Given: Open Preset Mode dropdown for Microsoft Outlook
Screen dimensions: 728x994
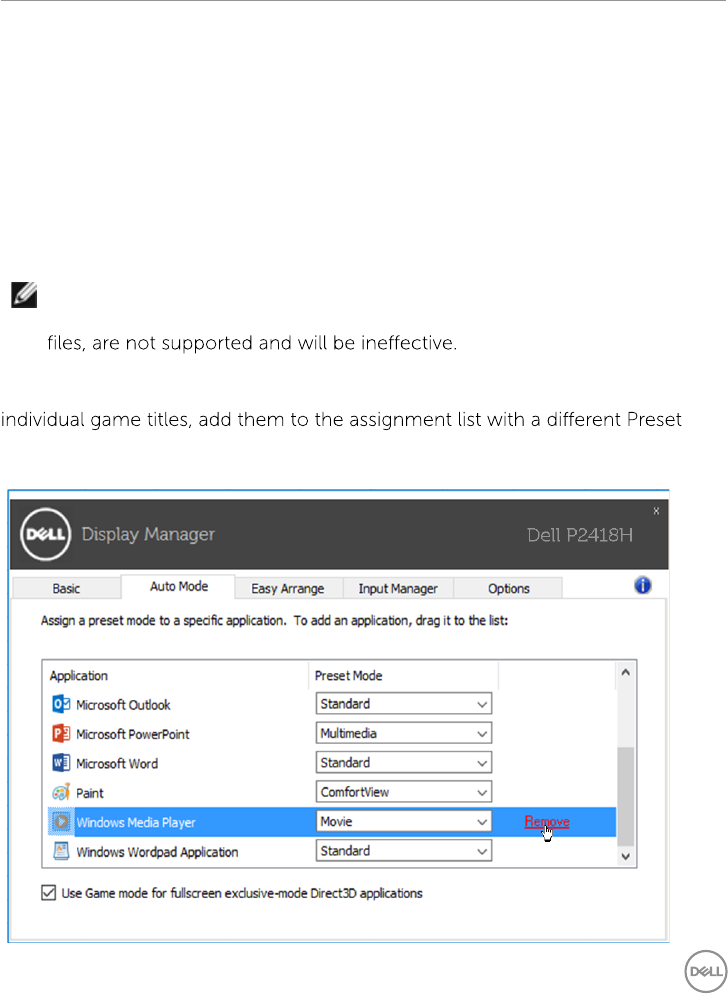Looking at the screenshot, I should pyautogui.click(x=404, y=704).
